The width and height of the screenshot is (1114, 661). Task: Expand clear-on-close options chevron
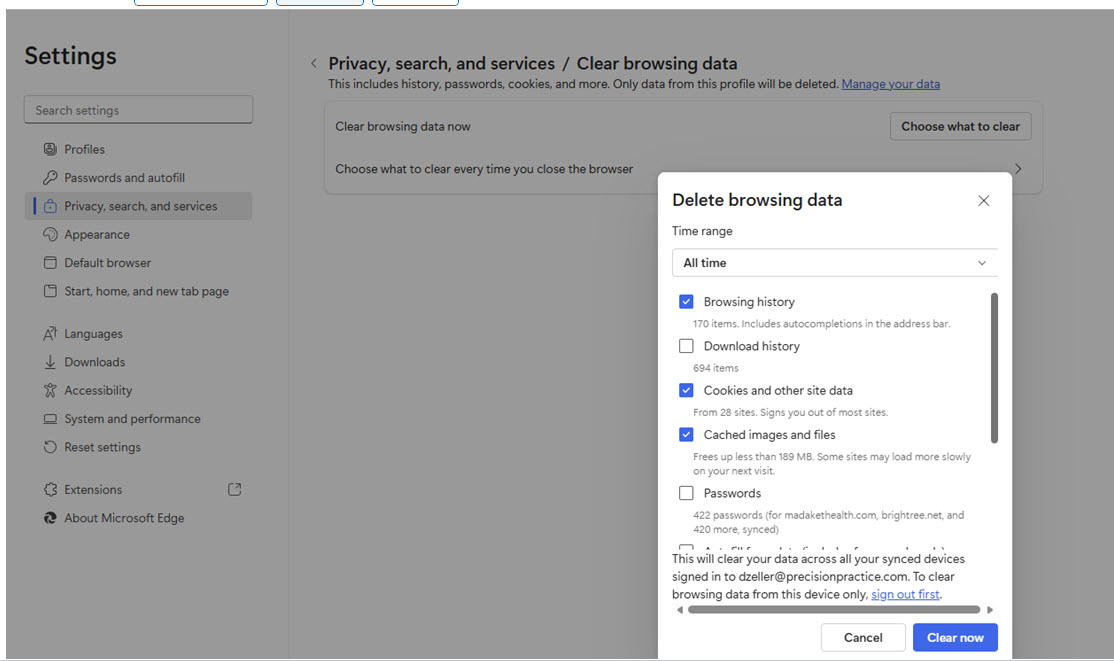[1018, 169]
